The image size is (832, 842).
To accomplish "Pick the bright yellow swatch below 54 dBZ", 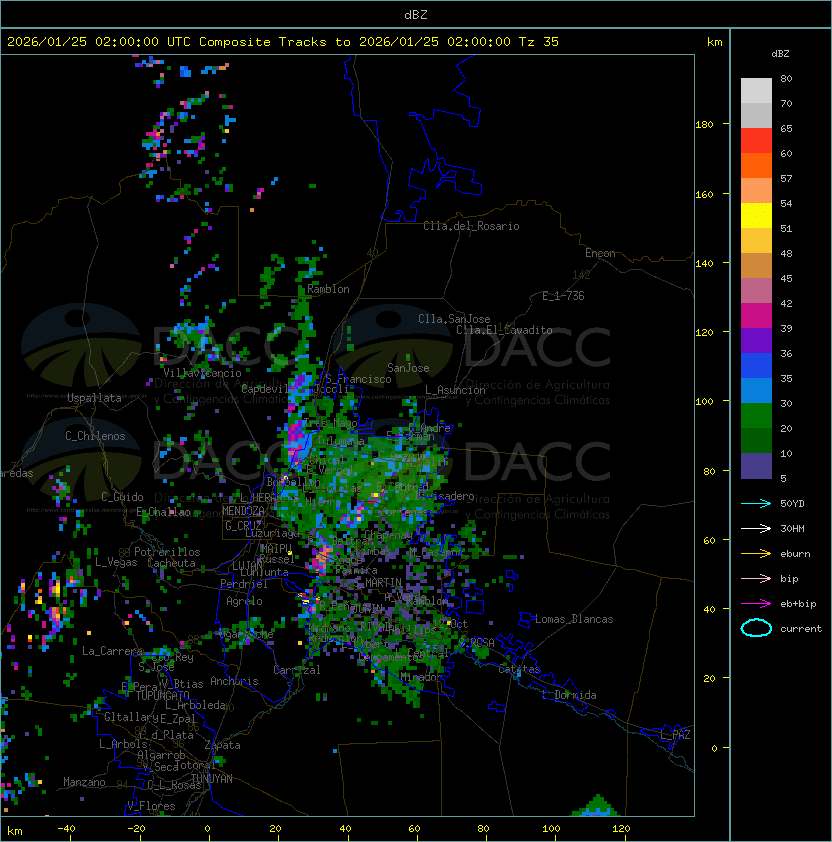I will [756, 216].
